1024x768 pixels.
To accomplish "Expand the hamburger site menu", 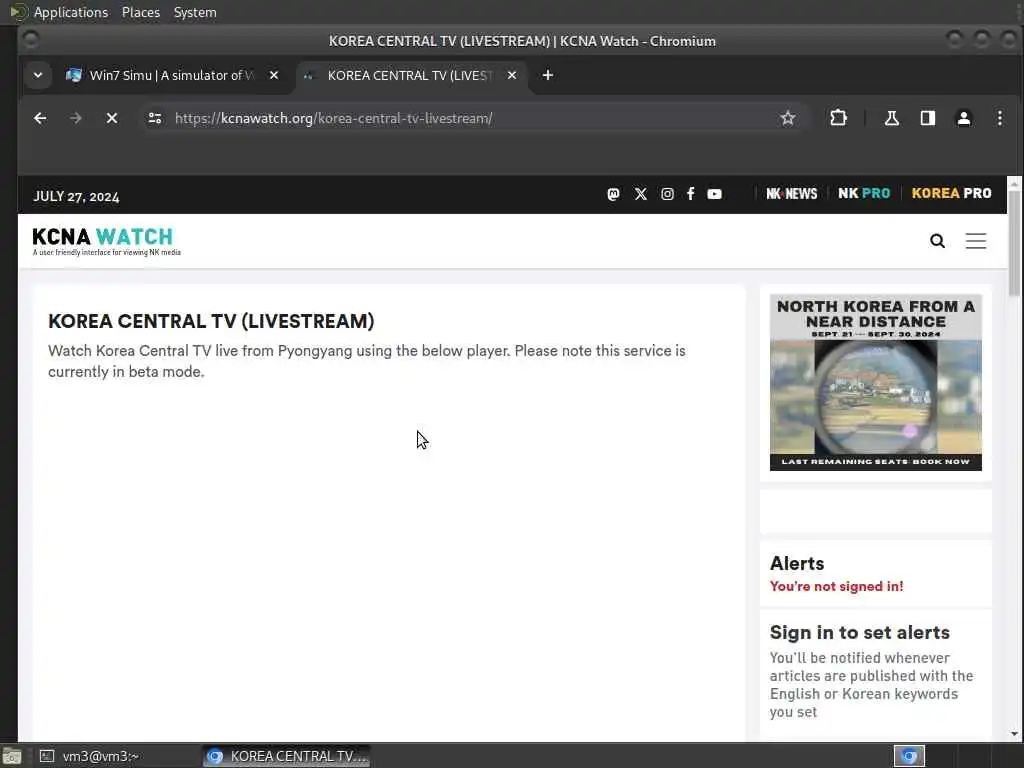I will click(976, 241).
